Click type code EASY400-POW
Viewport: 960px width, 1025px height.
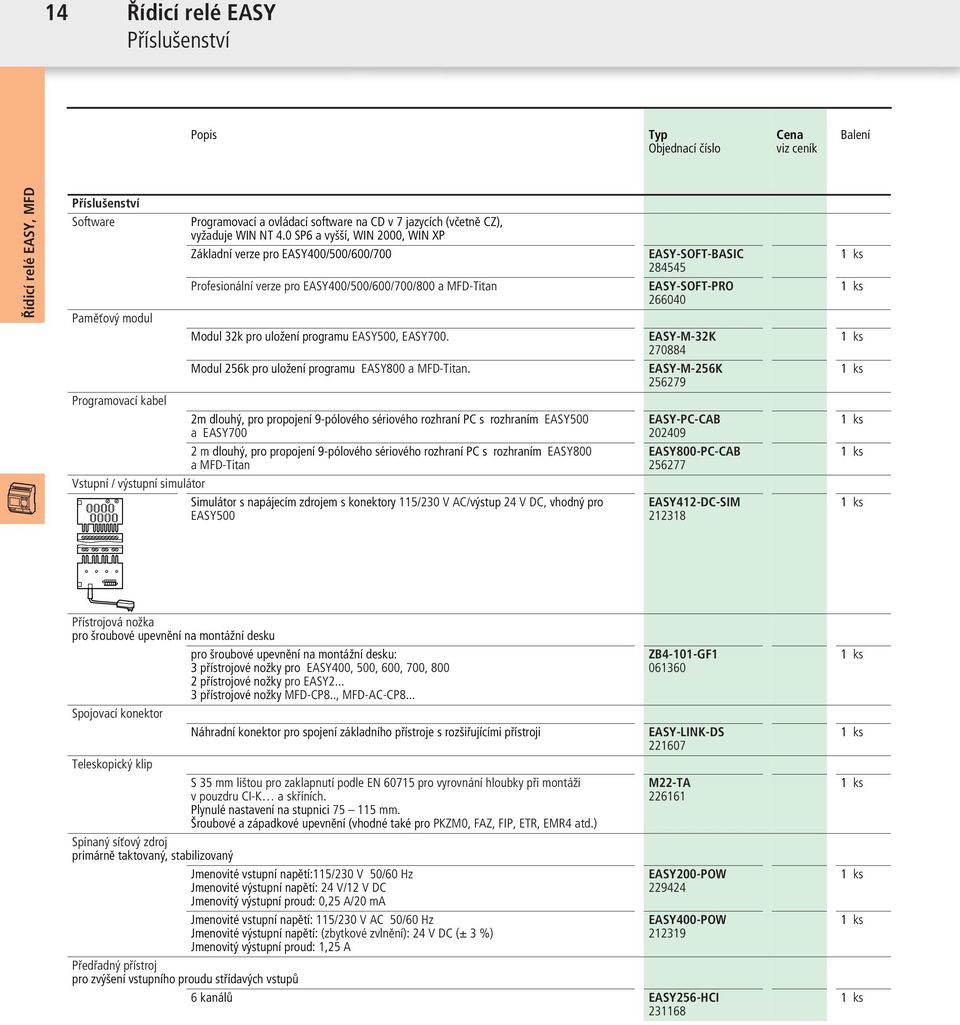687,919
